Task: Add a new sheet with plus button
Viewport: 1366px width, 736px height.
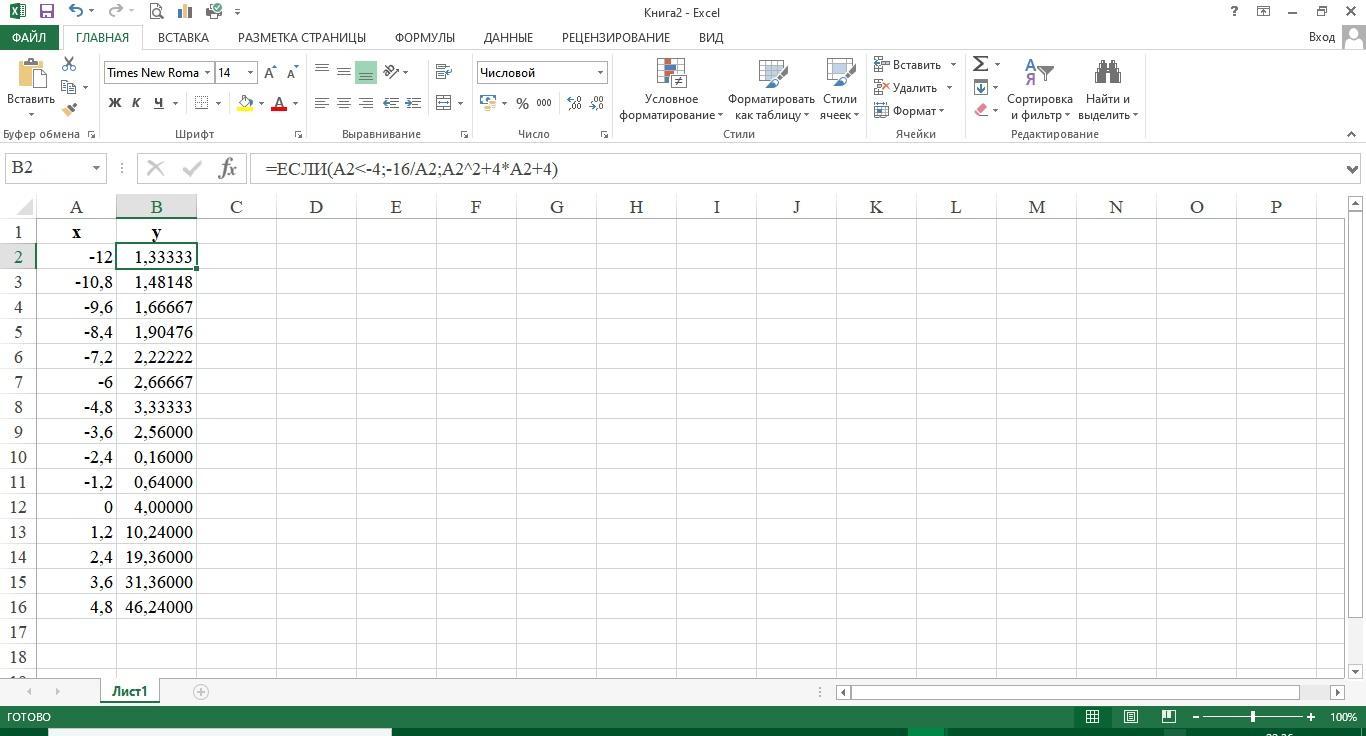Action: [201, 692]
